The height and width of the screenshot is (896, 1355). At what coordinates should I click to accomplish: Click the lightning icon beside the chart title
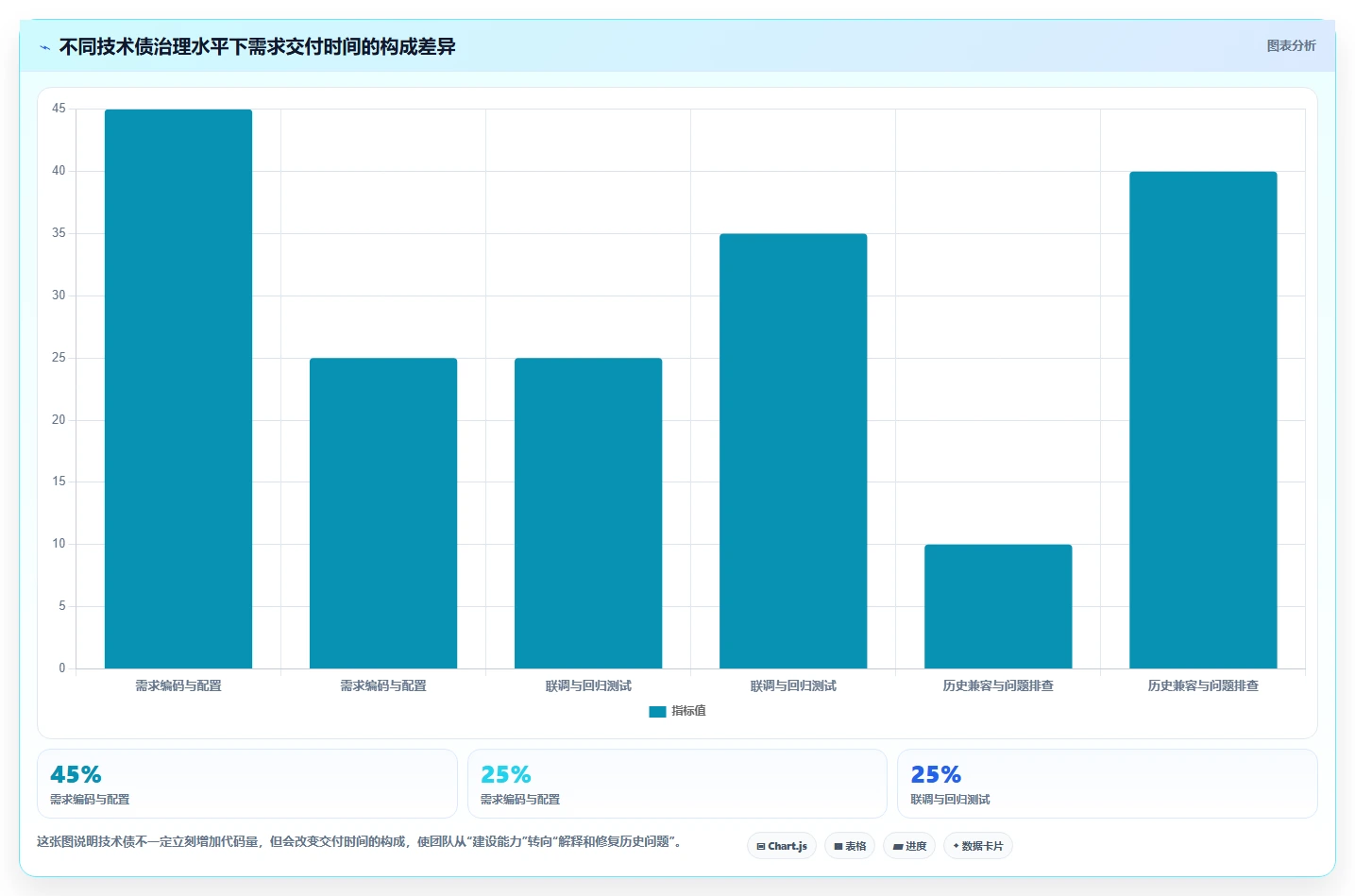(x=44, y=47)
